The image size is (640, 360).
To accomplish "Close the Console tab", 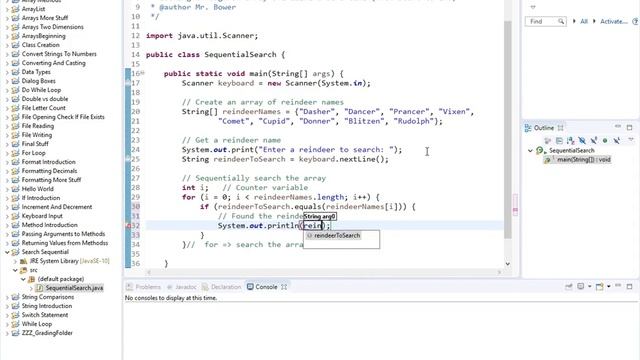I will tap(284, 287).
